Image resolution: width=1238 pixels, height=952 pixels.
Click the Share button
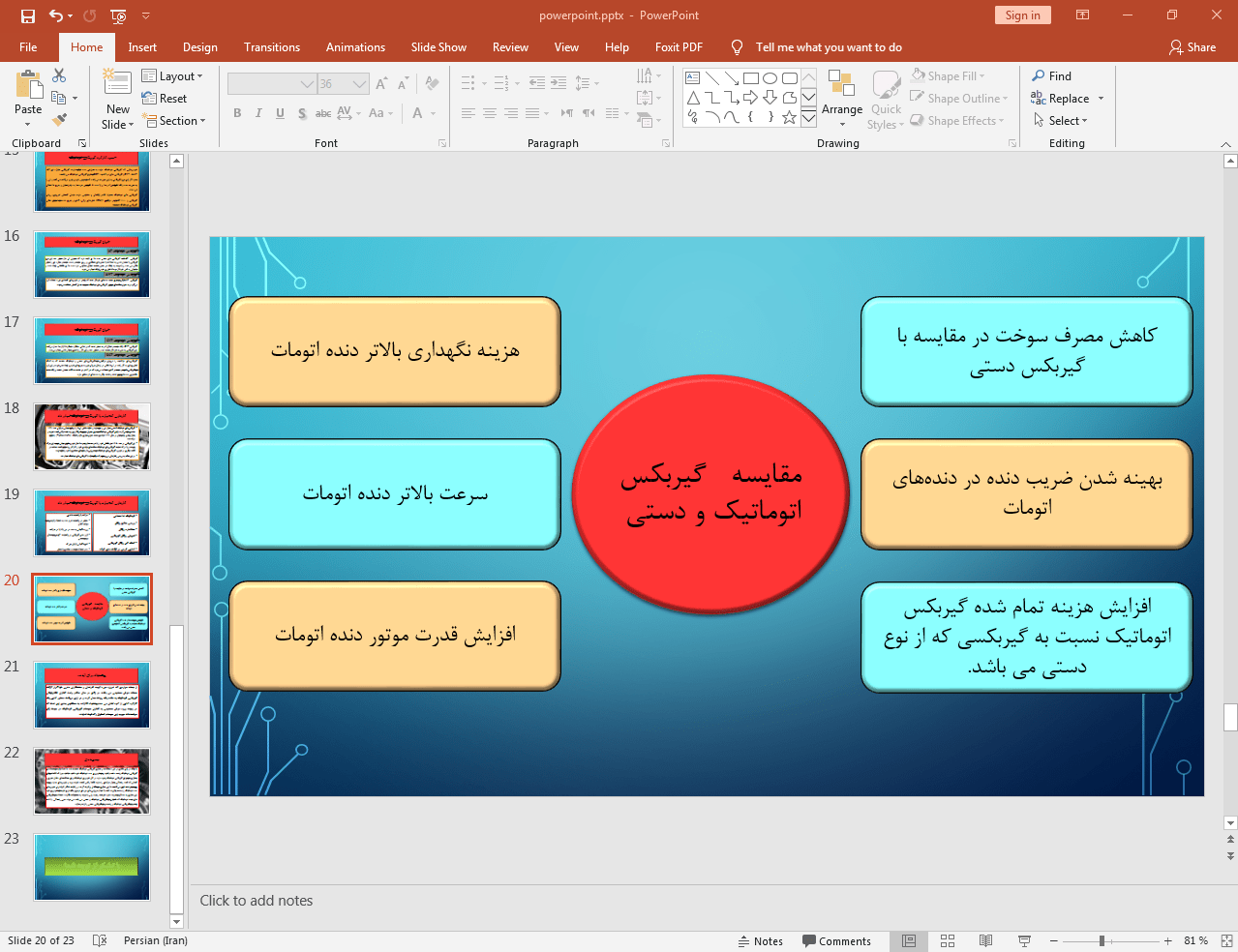(x=1193, y=47)
